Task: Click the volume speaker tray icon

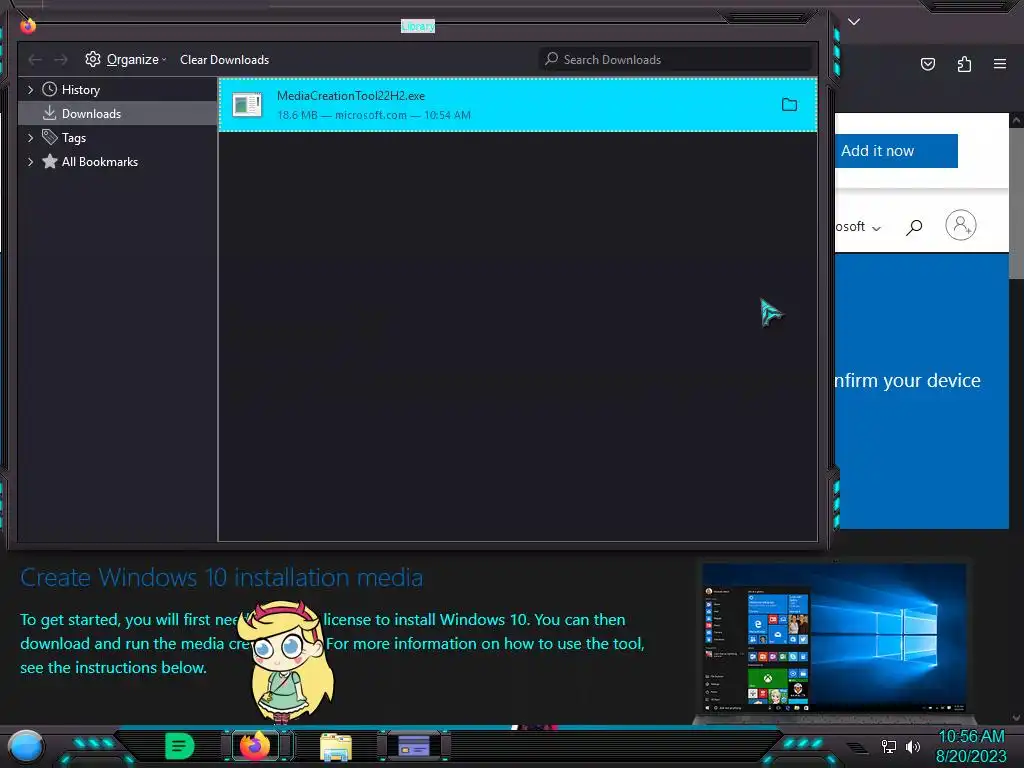Action: 912,746
